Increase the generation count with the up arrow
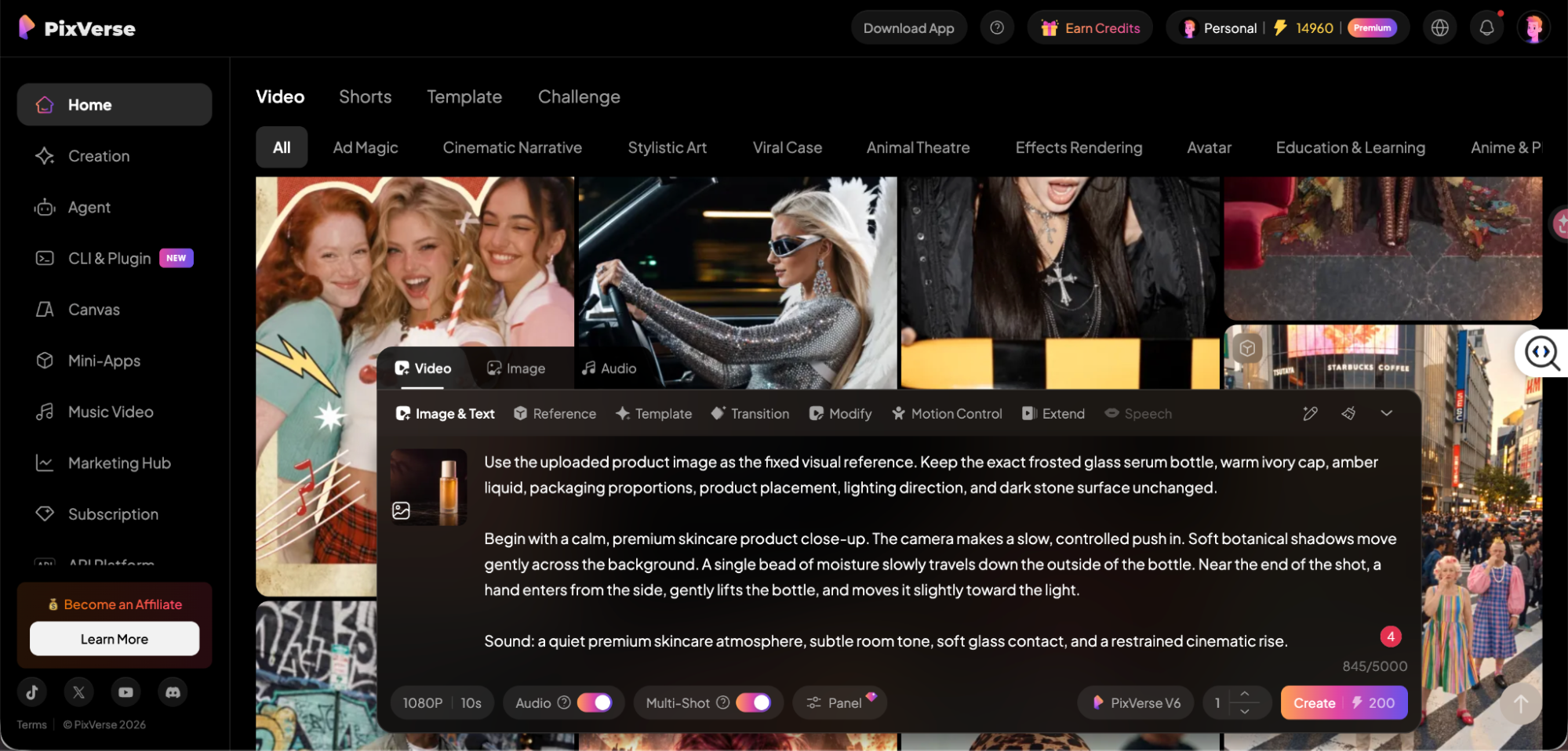This screenshot has width=1568, height=751. tap(1244, 694)
